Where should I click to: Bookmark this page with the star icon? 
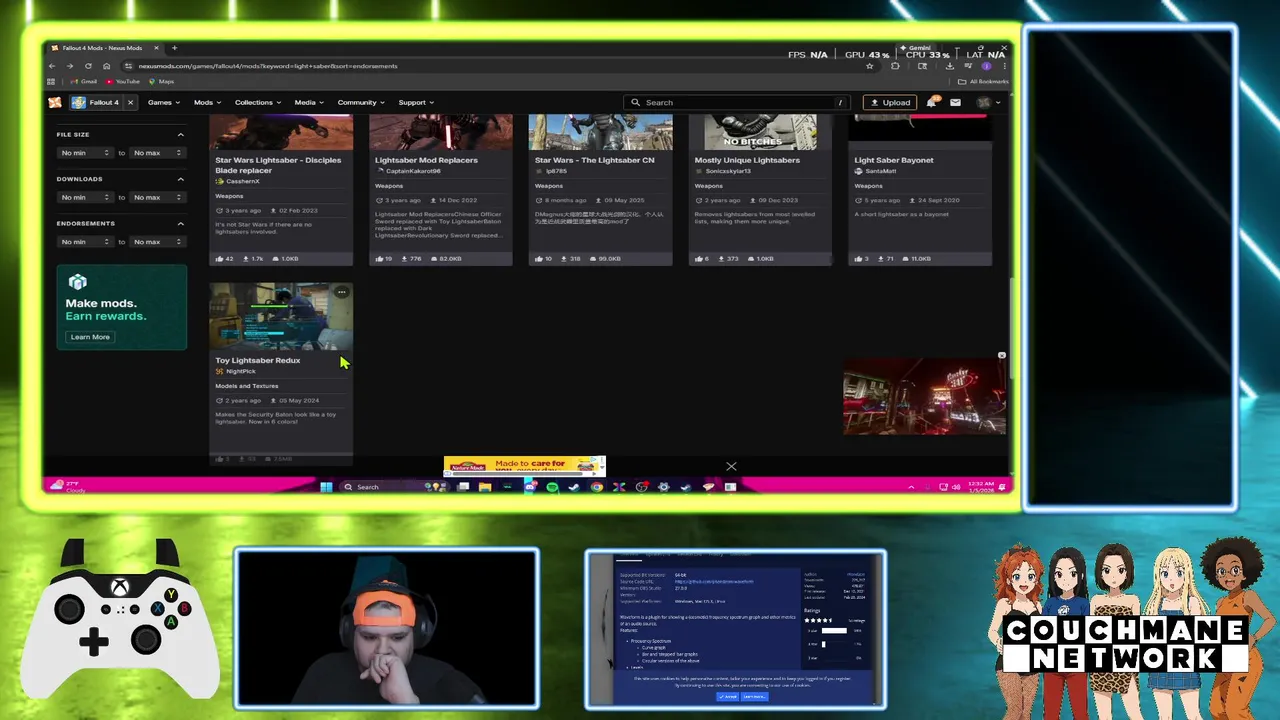click(x=870, y=66)
